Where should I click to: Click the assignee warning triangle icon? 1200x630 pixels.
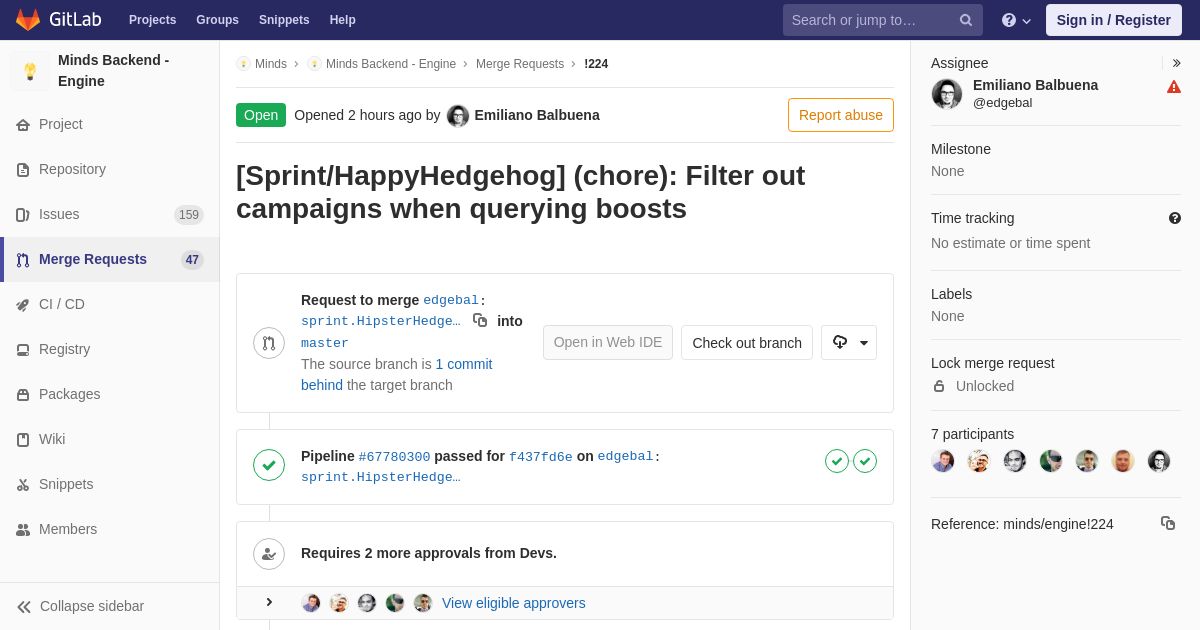tap(1174, 87)
